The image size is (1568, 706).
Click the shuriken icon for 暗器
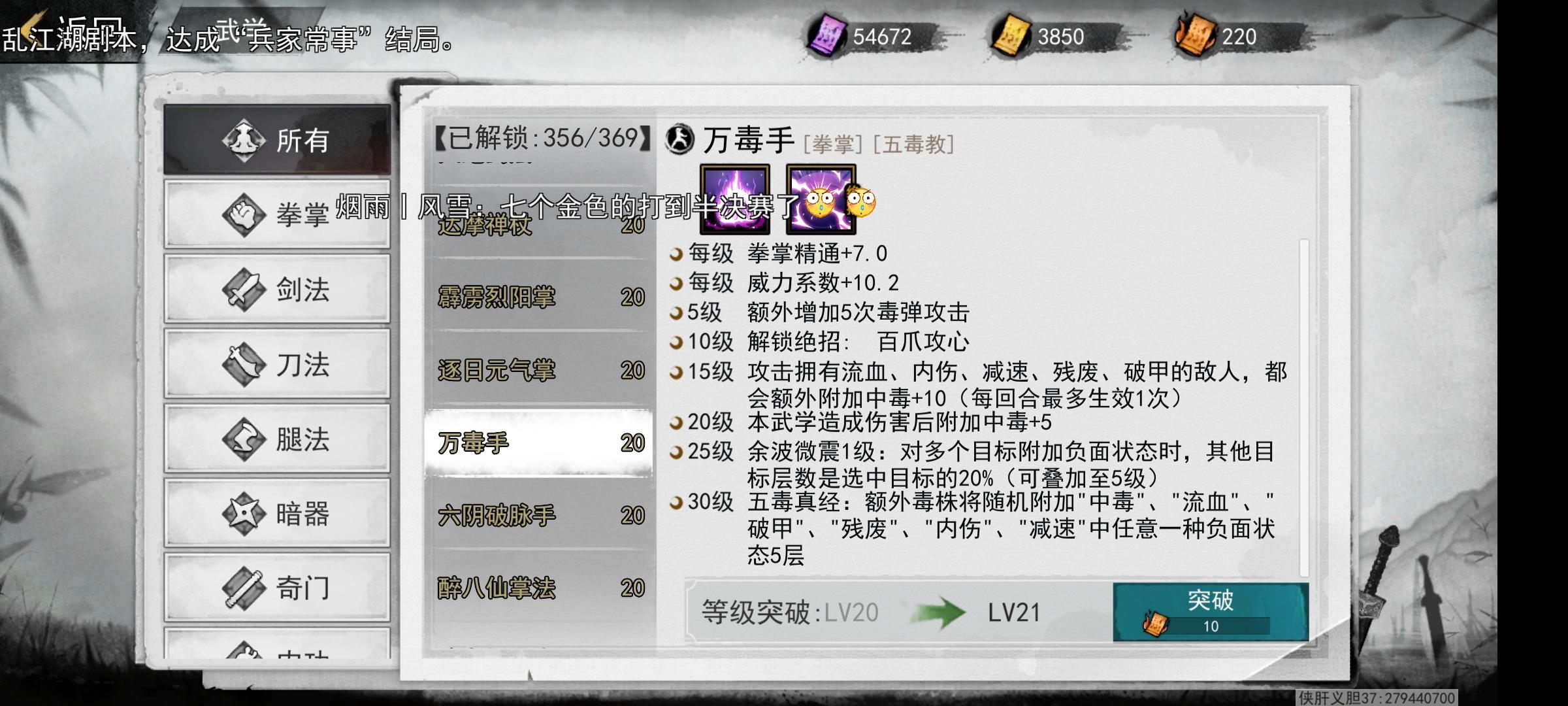click(243, 514)
